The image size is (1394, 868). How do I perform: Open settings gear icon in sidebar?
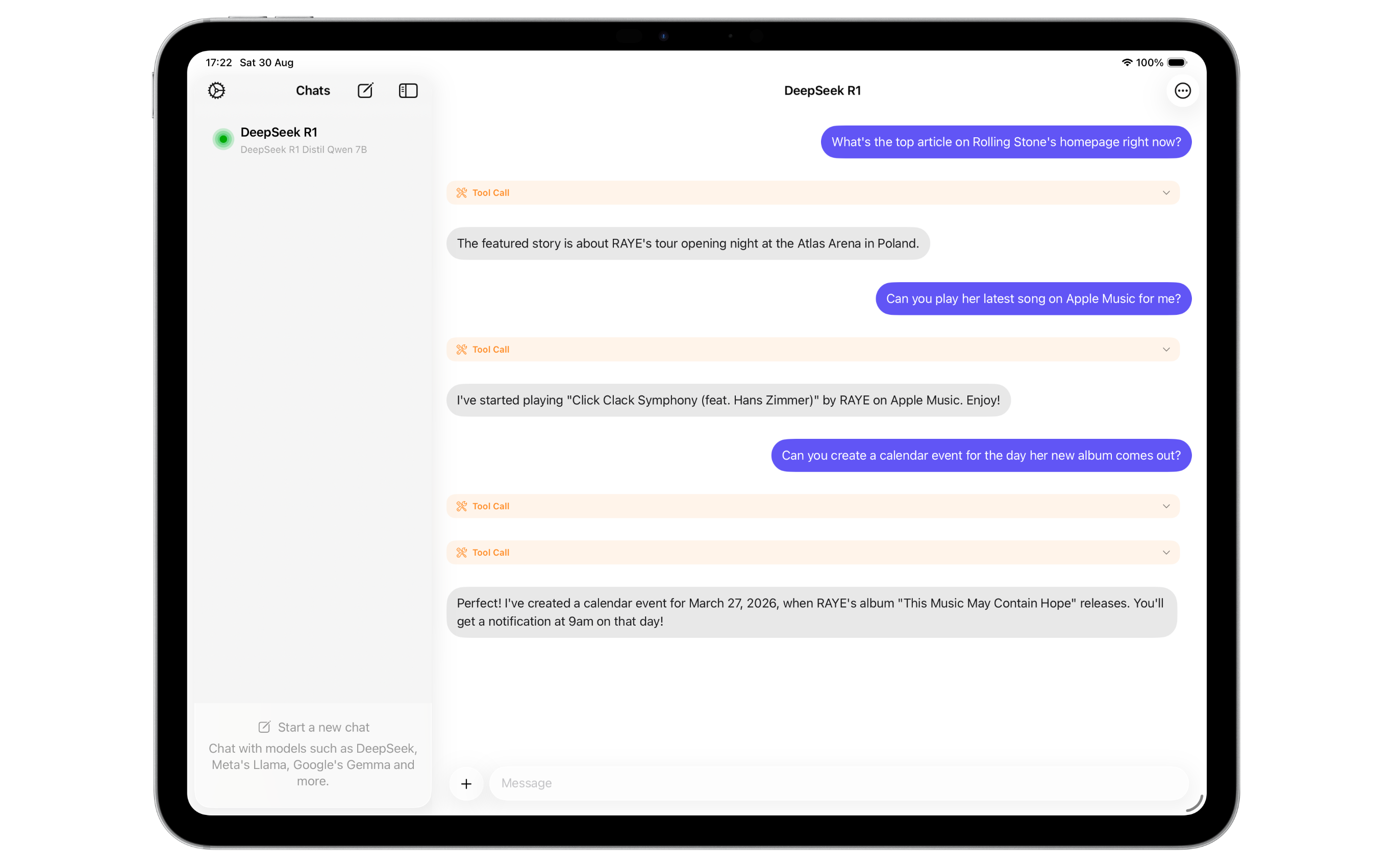(x=216, y=91)
